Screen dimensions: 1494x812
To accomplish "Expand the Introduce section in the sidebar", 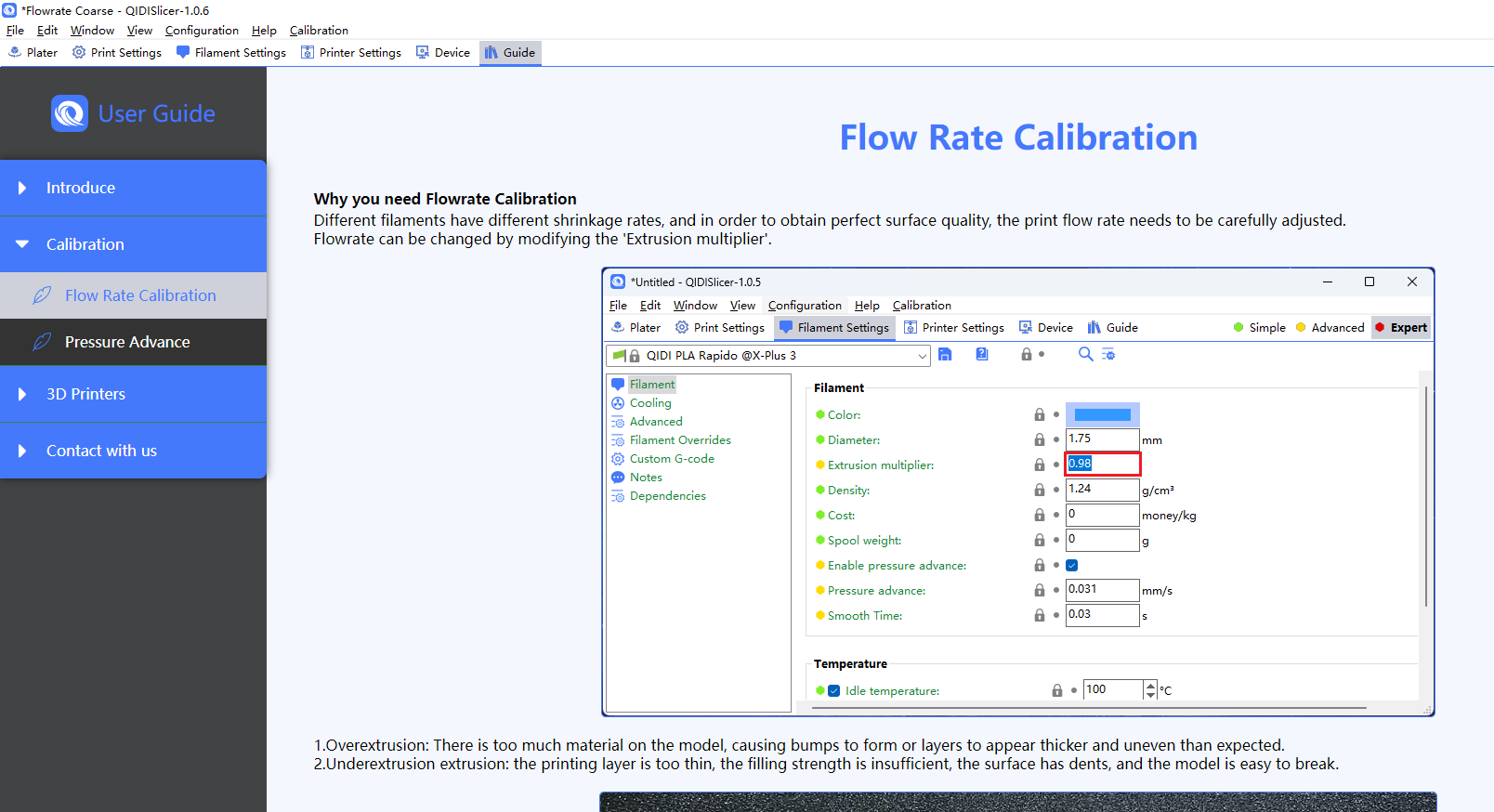I will point(81,188).
